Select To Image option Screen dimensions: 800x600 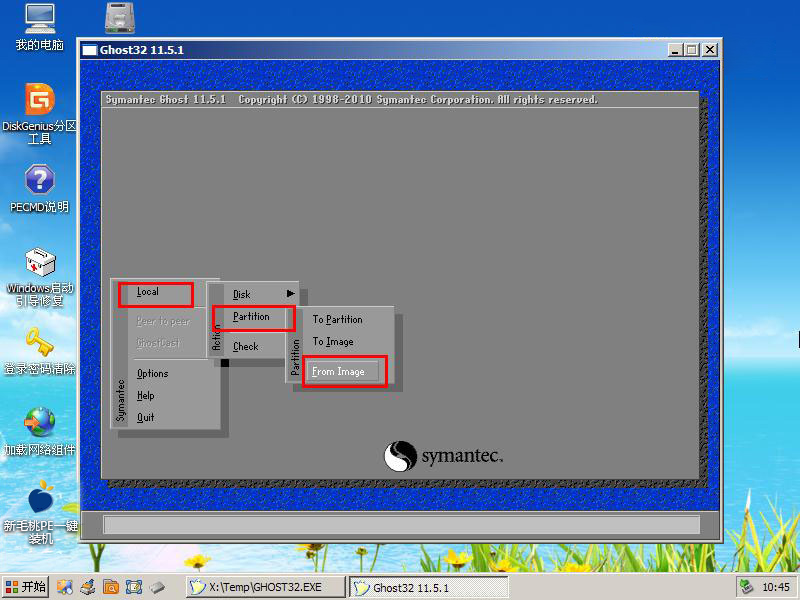(333, 342)
